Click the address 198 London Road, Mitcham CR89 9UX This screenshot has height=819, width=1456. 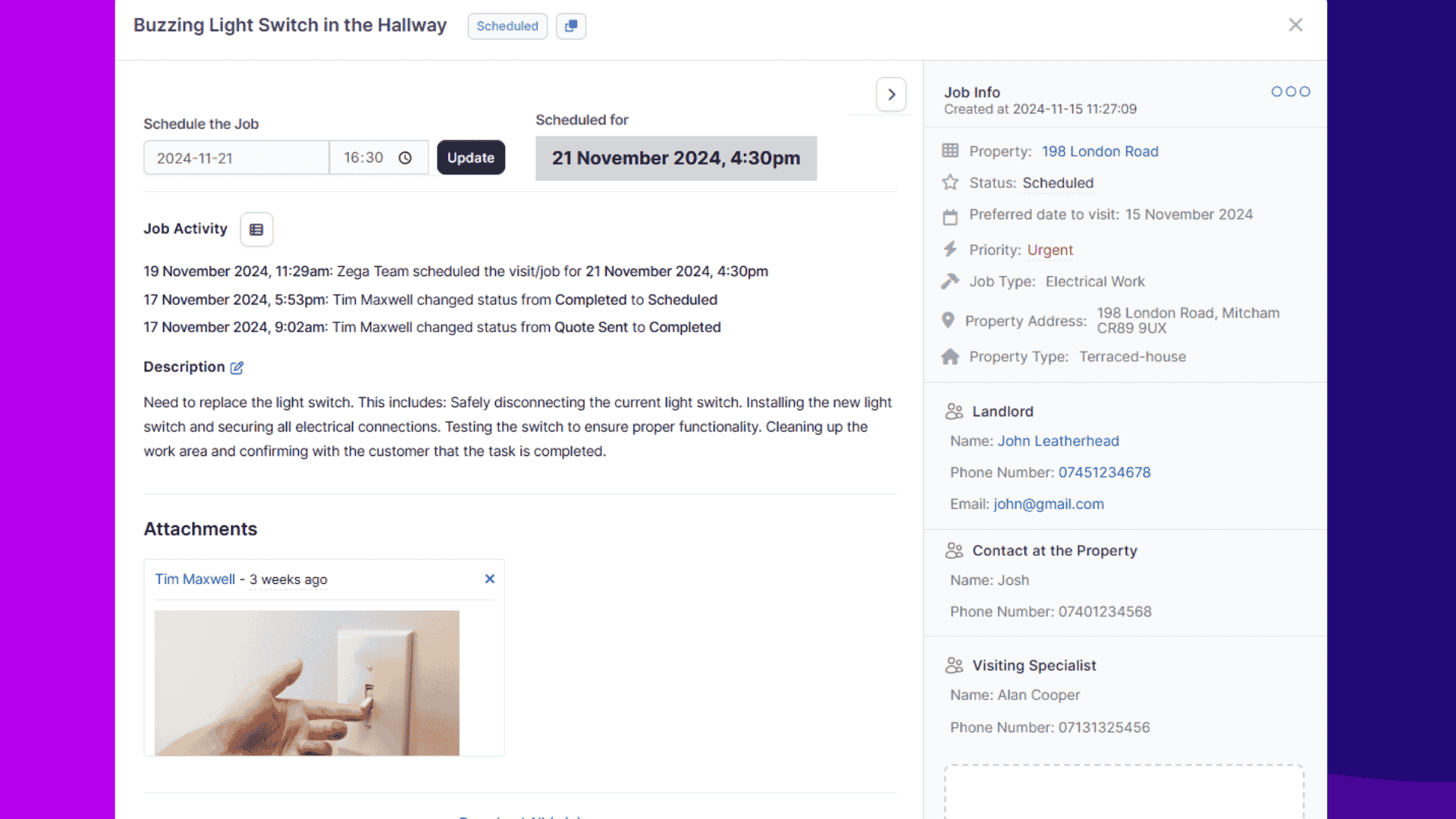coord(1188,321)
